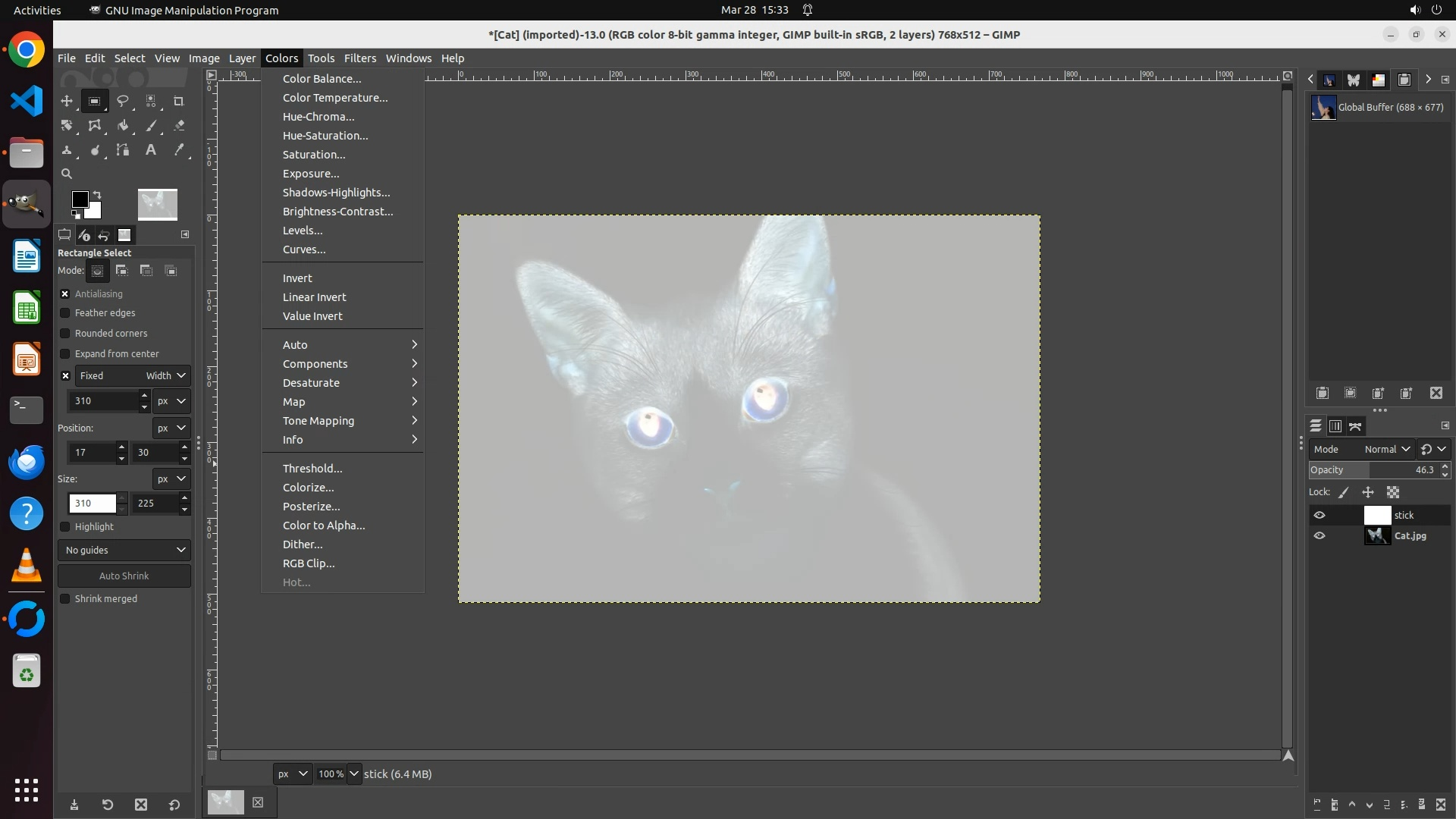1456x819 pixels.
Task: Activate the Zoom magnifier tool
Action: [x=67, y=174]
